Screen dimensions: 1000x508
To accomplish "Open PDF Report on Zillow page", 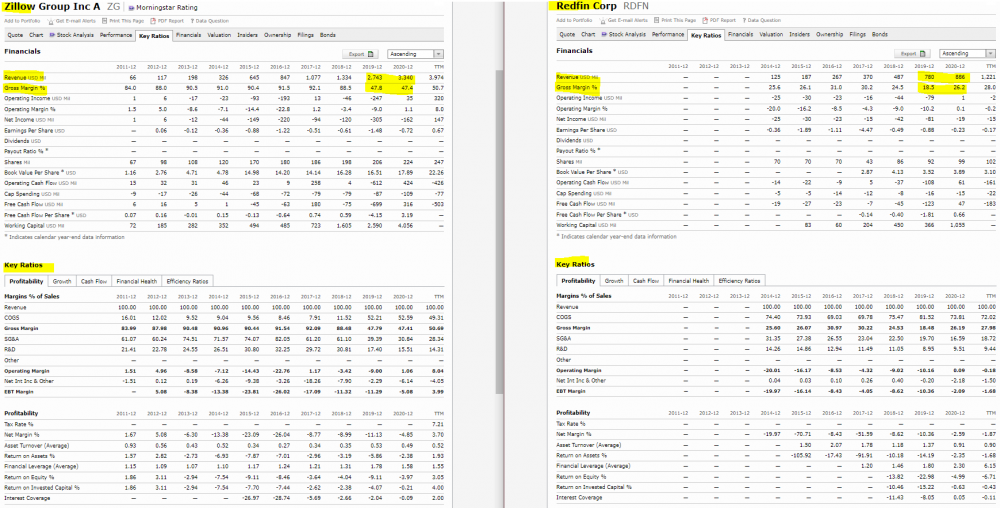I will point(167,21).
